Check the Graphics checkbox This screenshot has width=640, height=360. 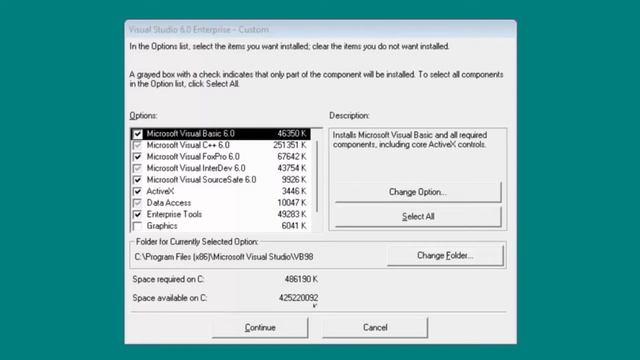138,226
